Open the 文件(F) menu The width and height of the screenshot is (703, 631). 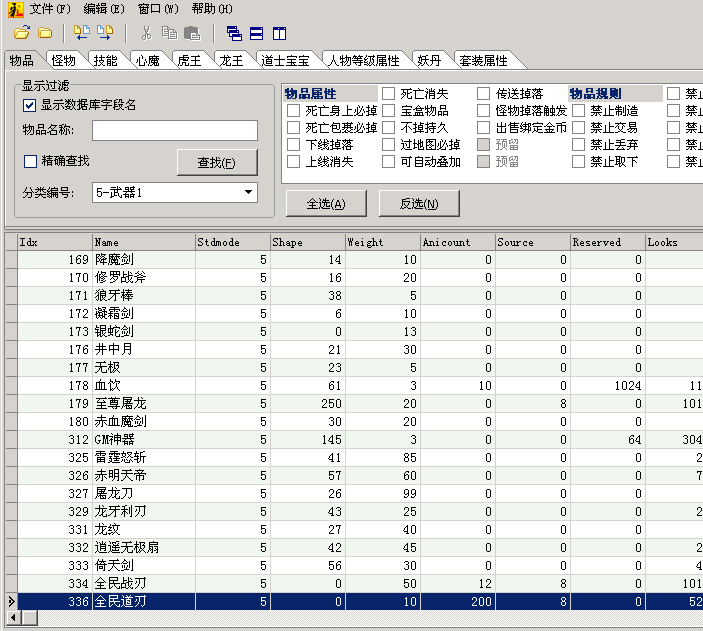49,8
